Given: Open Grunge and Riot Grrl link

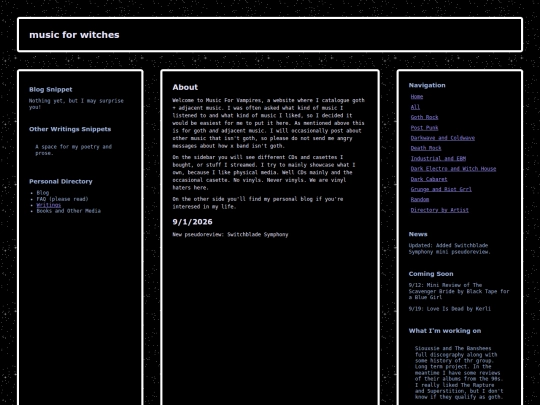Looking at the screenshot, I should coord(441,189).
